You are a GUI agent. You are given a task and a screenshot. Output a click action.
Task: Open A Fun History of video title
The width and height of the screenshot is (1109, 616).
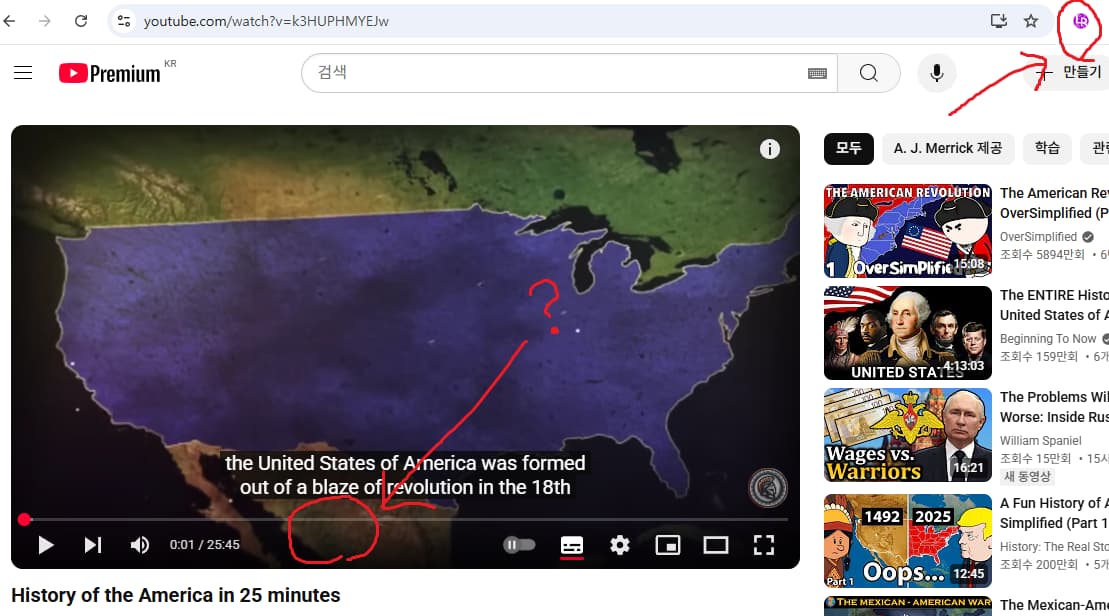point(1054,513)
